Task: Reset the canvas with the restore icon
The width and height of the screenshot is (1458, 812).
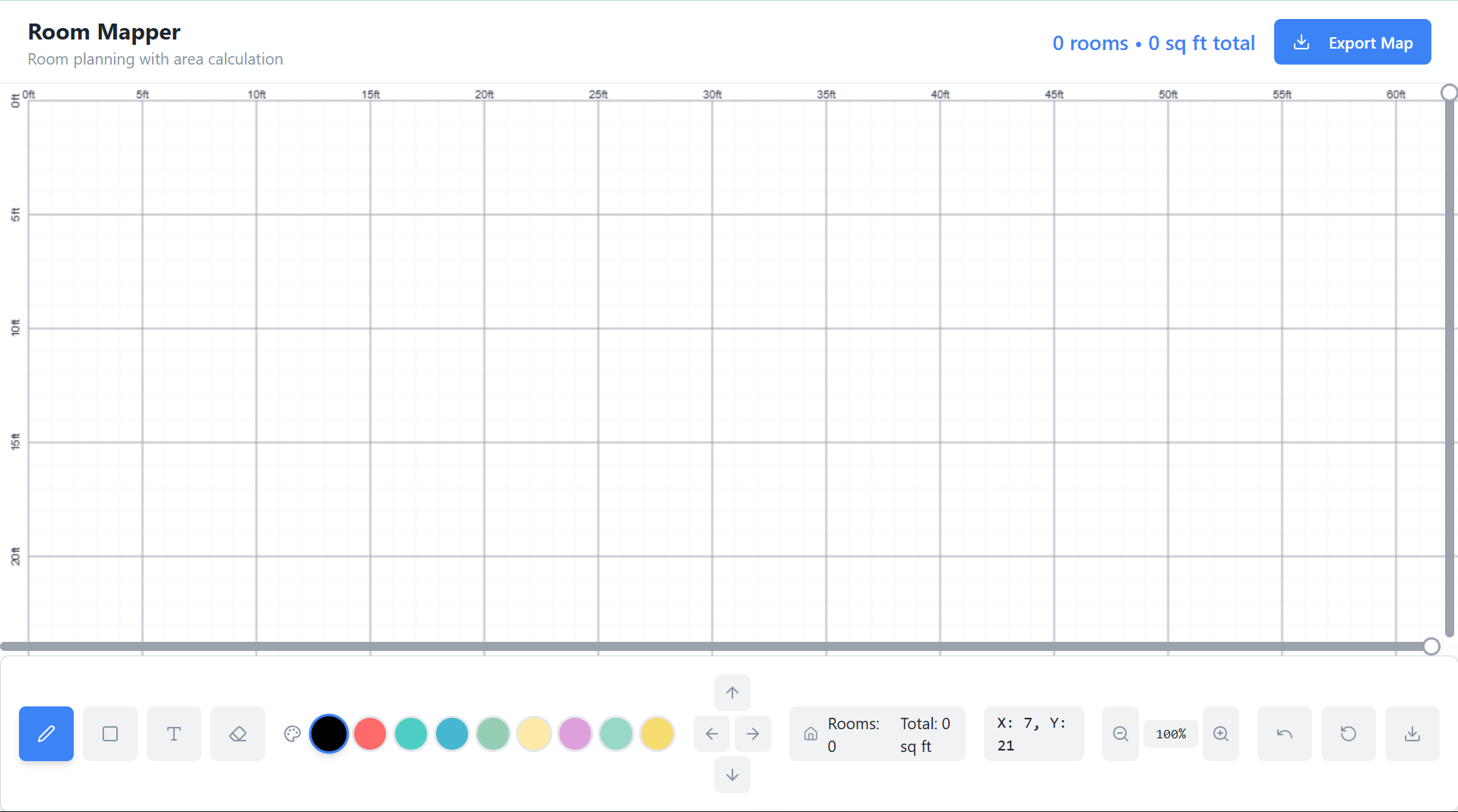Action: tap(1348, 733)
